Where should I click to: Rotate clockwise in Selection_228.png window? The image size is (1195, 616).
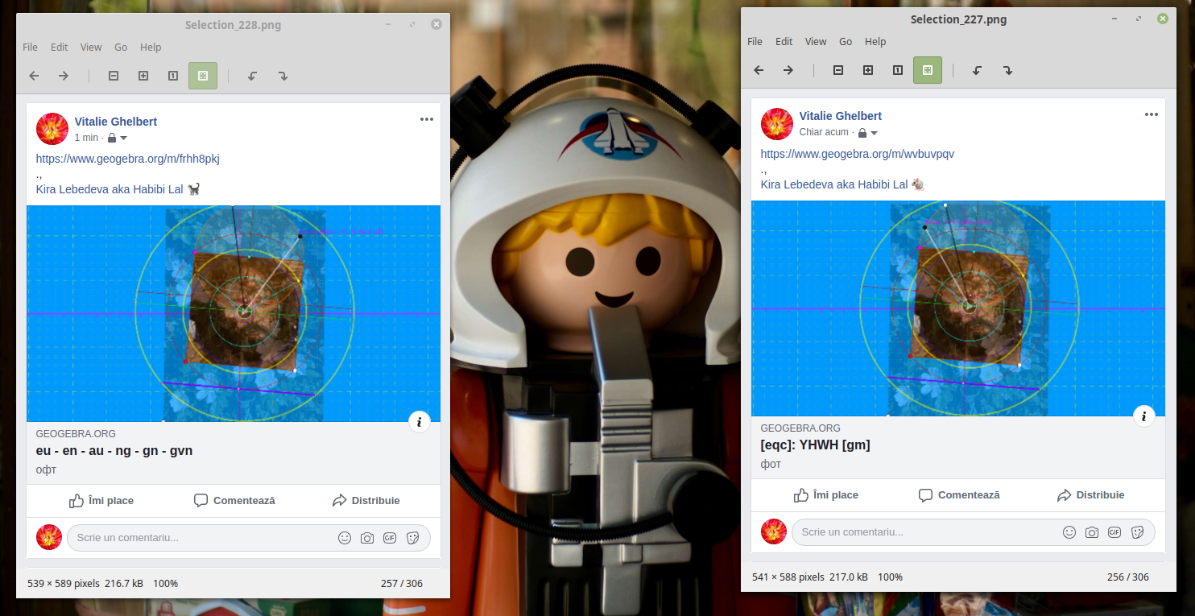[x=283, y=75]
